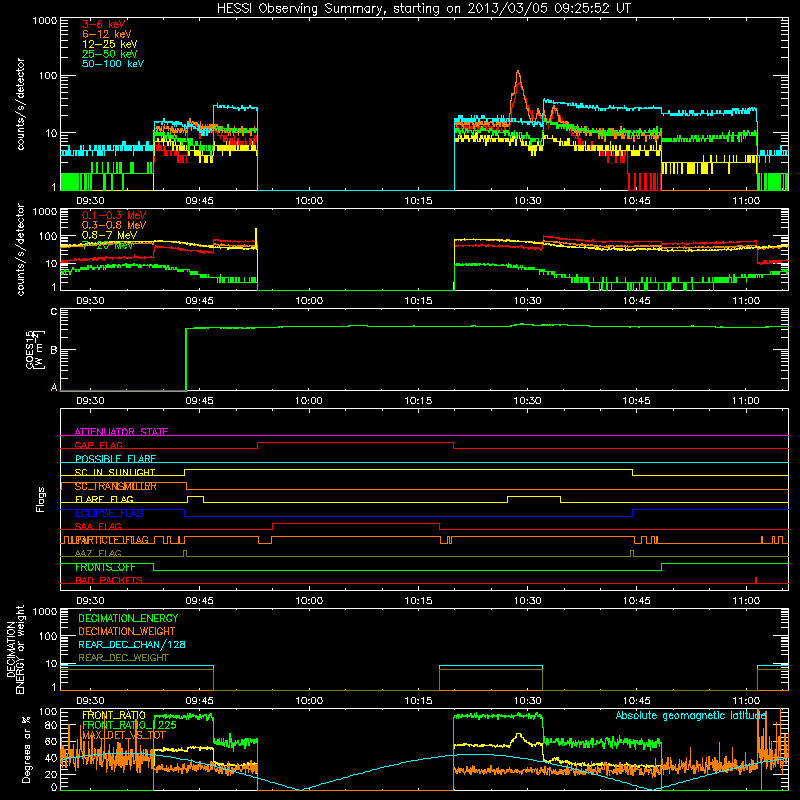Image resolution: width=800 pixels, height=800 pixels.
Task: Click the FRONT_RATIO_1225 legend label
Action: coord(129,725)
